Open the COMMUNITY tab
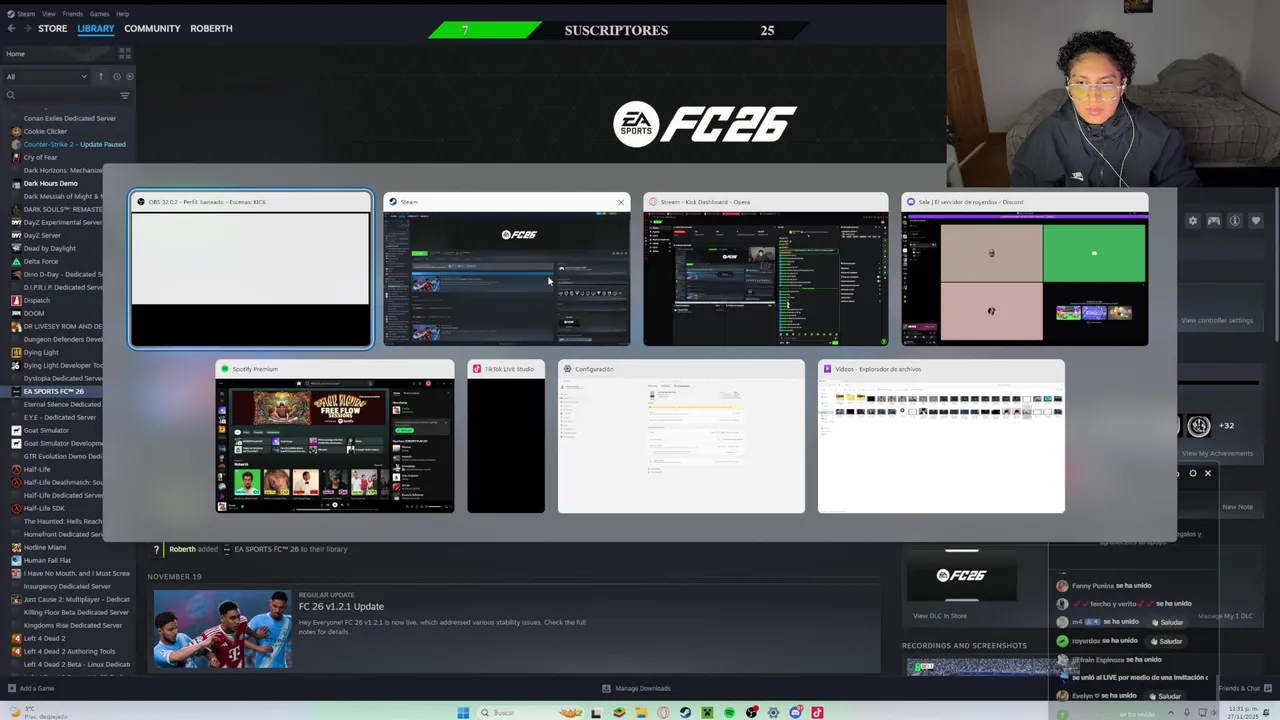The width and height of the screenshot is (1280, 720). [152, 28]
